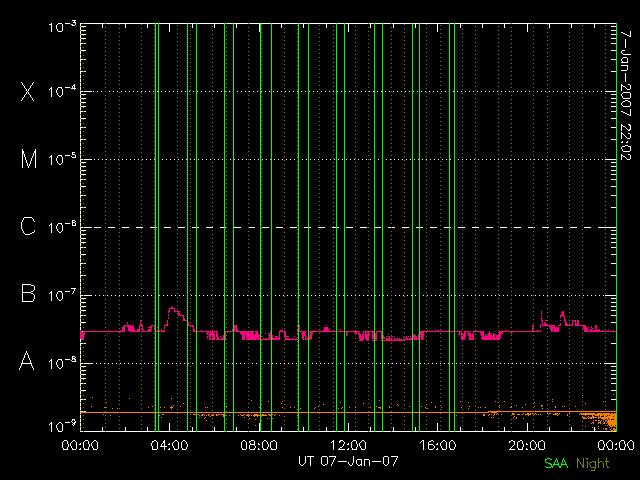Click the C flare class label

(28, 226)
